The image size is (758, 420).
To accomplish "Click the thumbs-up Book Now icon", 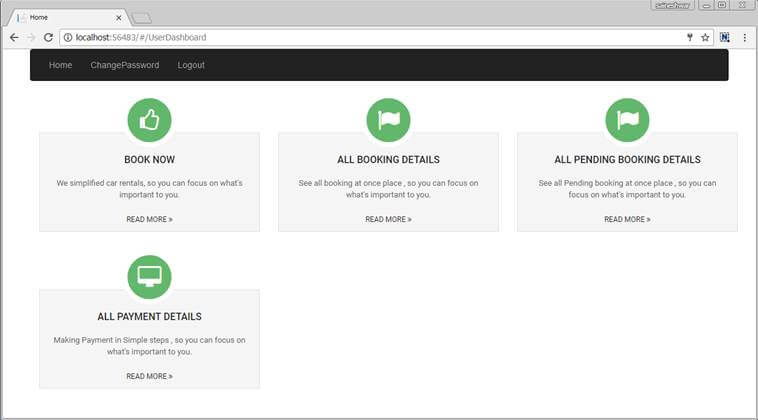I will 149,120.
